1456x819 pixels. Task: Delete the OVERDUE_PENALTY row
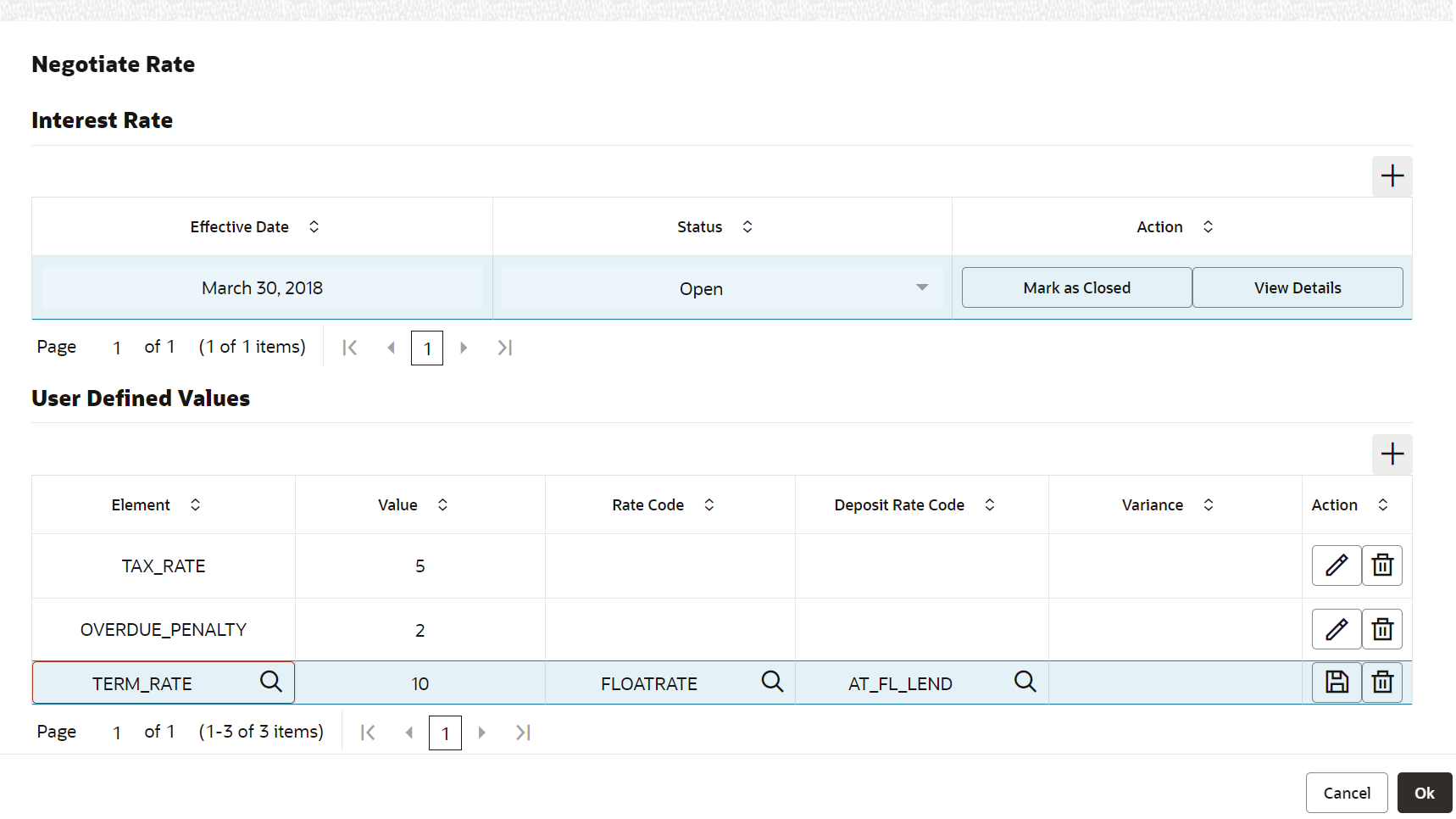point(1382,630)
